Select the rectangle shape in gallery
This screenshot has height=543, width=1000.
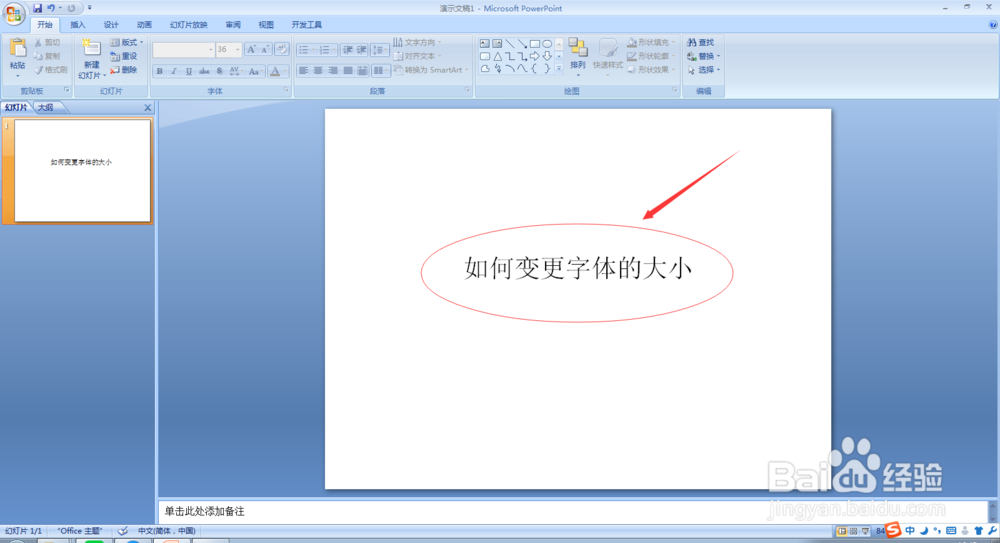coord(534,43)
